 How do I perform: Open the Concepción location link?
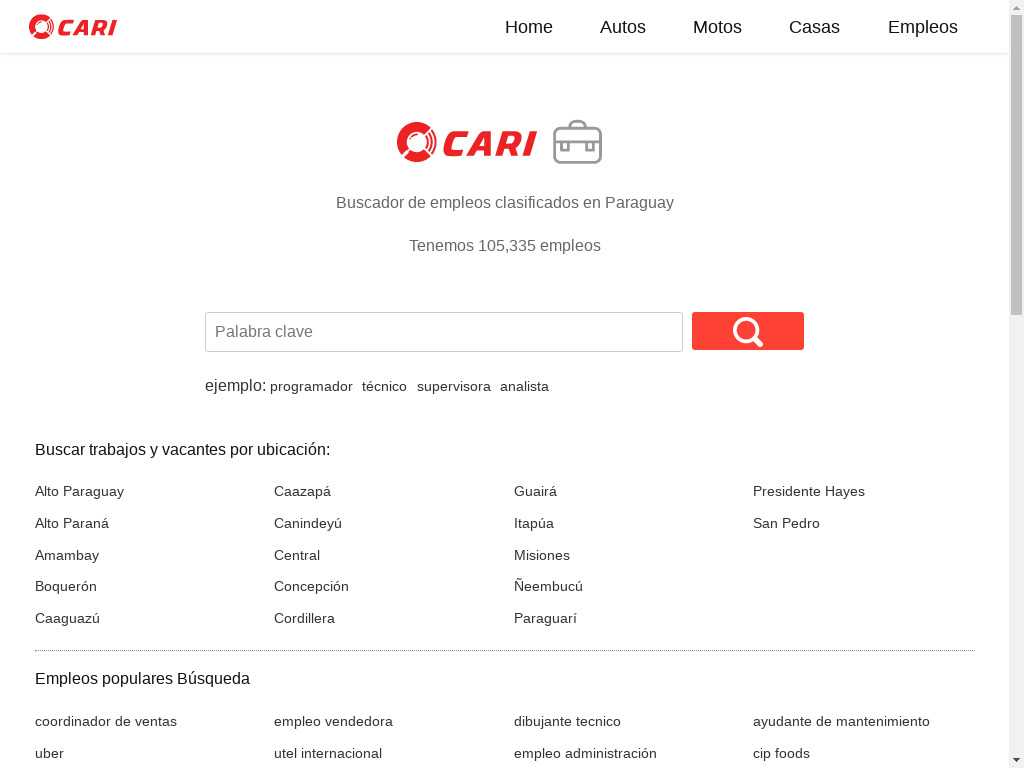pos(311,586)
